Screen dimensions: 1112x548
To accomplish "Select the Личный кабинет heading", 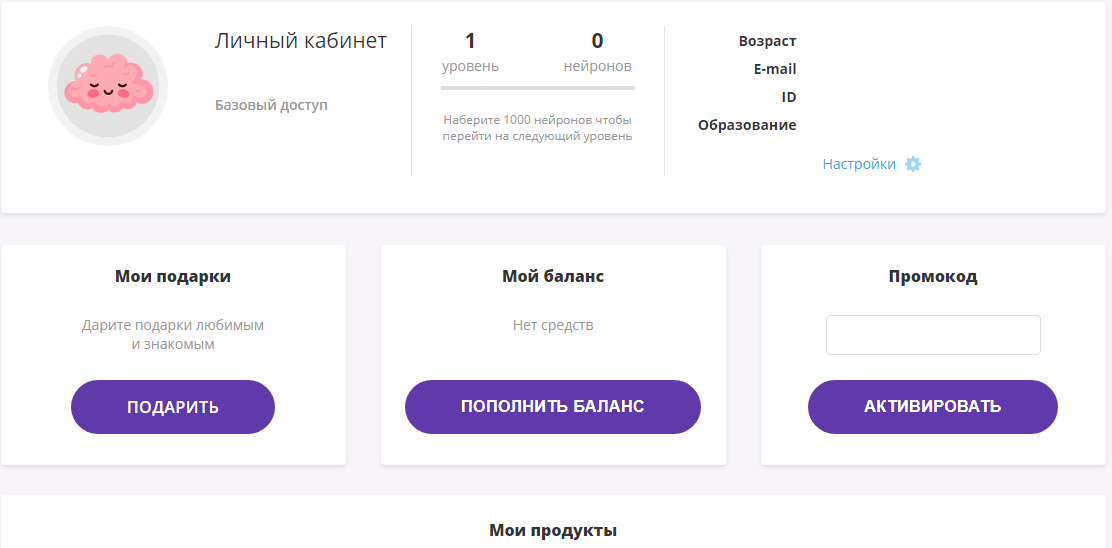I will tap(301, 41).
